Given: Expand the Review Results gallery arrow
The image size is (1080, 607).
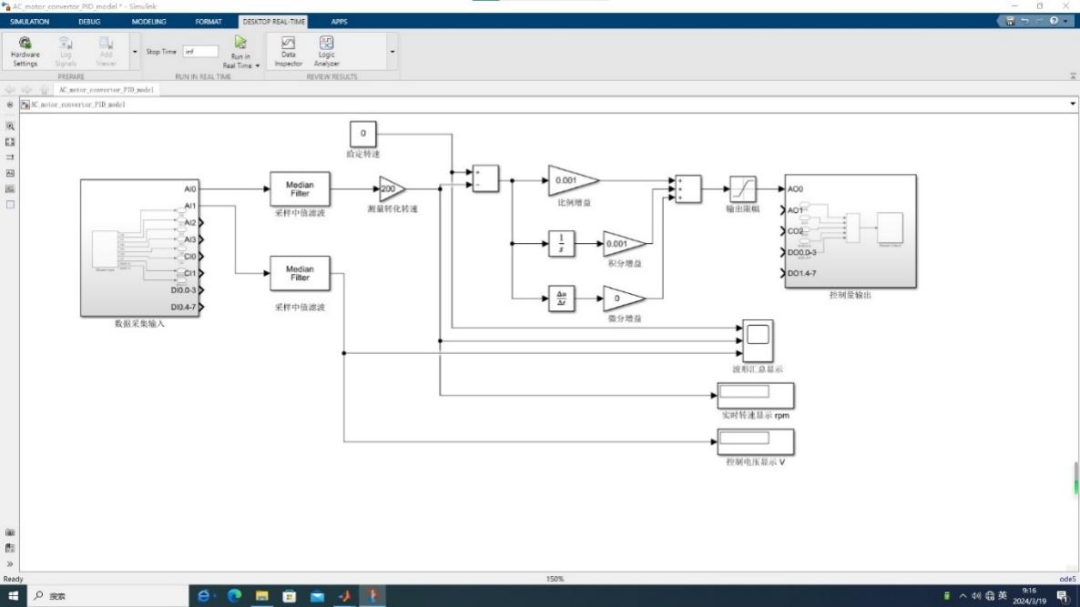Looking at the screenshot, I should click(393, 52).
